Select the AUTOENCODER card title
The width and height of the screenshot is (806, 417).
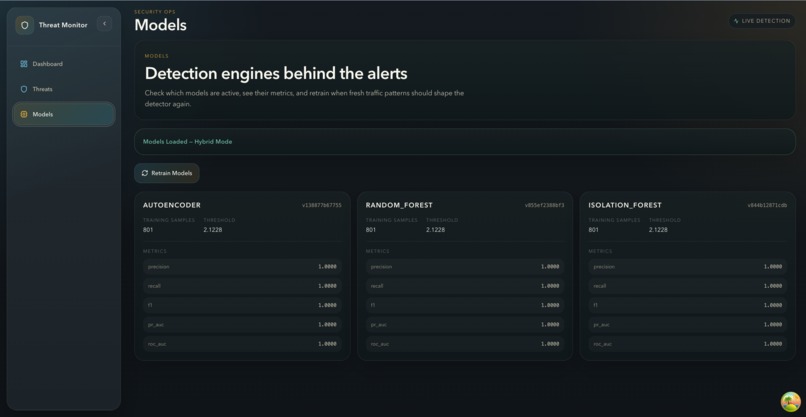tap(172, 205)
